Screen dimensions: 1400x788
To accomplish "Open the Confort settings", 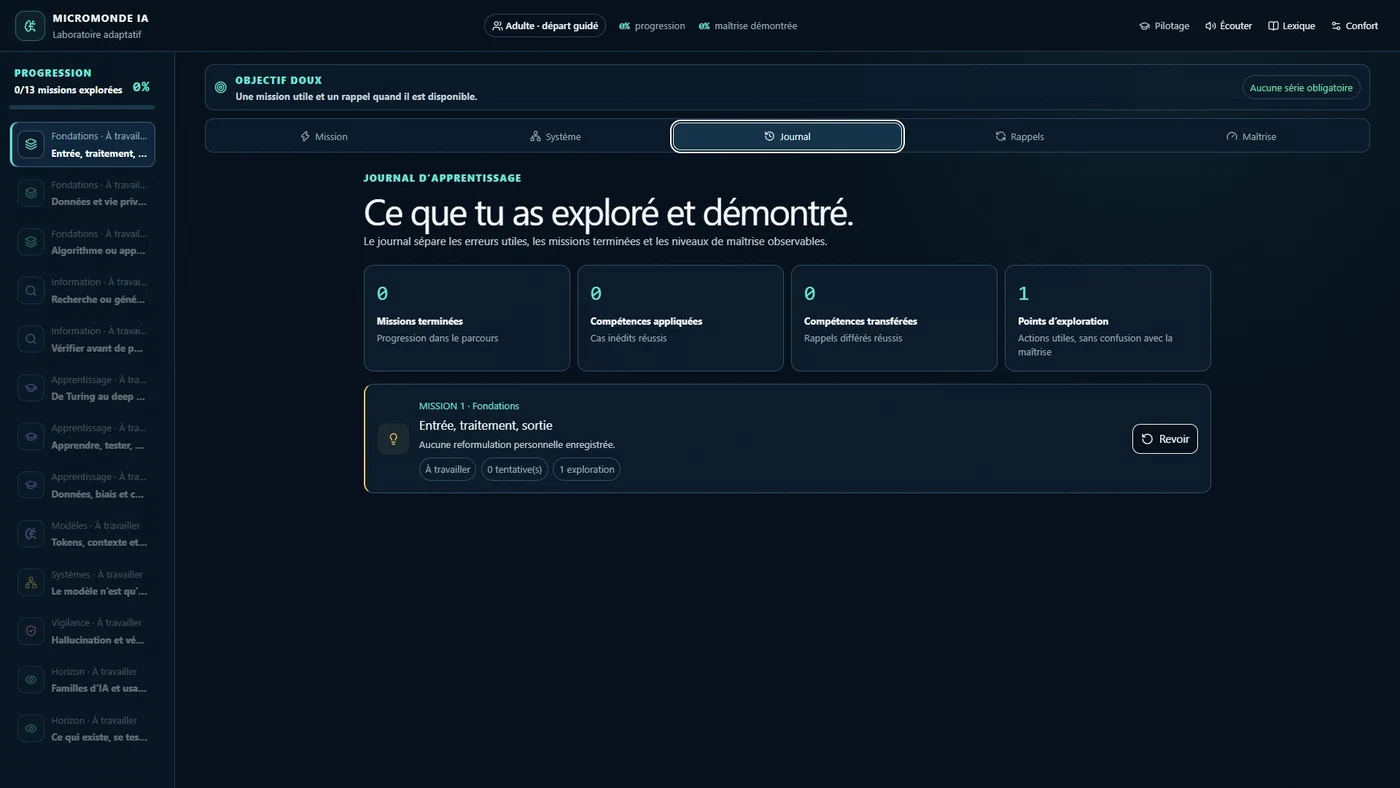I will (x=1354, y=26).
